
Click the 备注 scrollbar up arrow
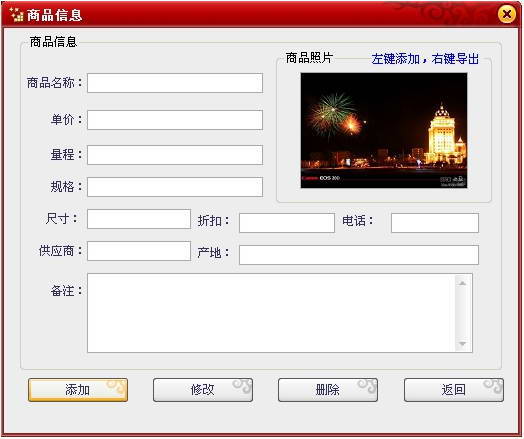[x=463, y=283]
